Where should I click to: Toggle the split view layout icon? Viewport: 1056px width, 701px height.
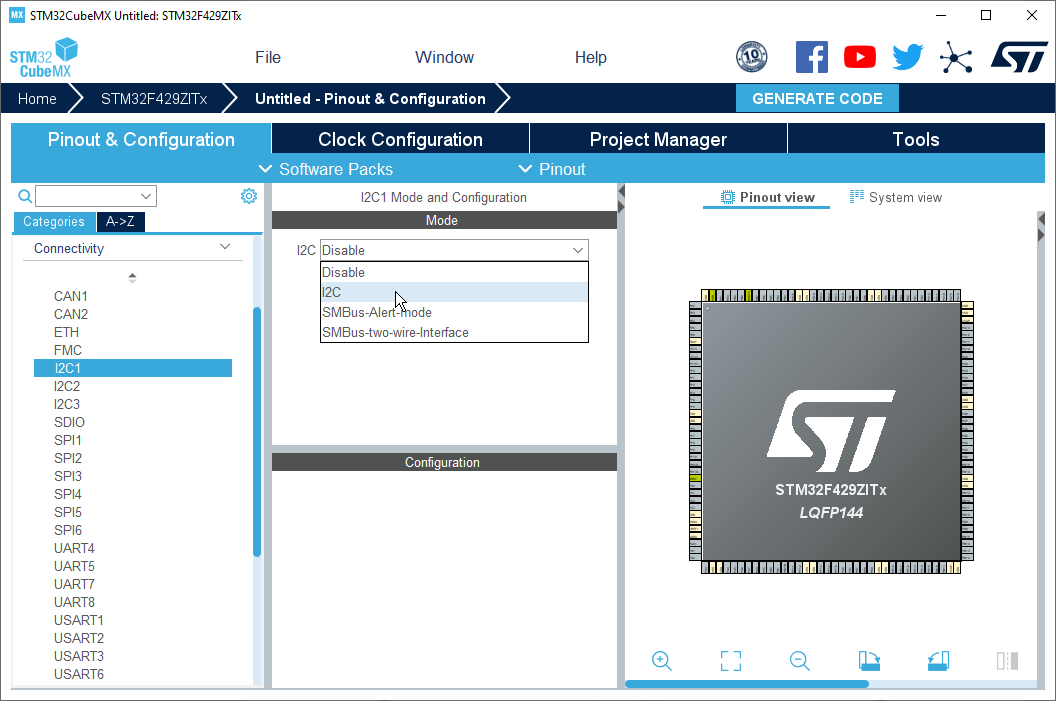pos(1008,661)
